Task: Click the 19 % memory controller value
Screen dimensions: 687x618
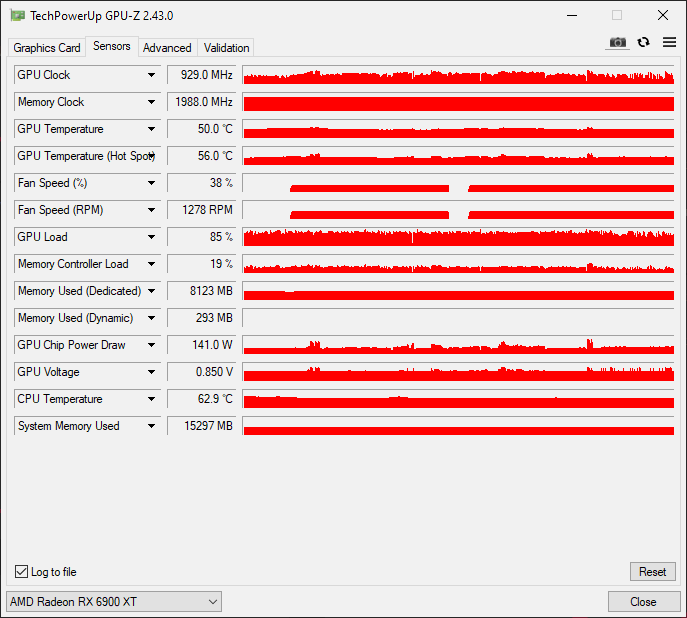Action: click(202, 264)
